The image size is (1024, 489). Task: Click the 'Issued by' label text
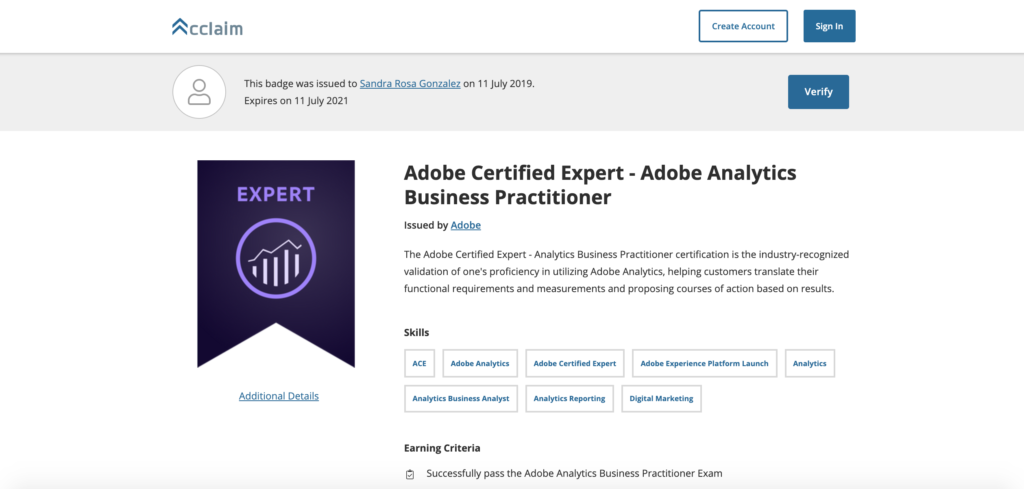click(x=426, y=225)
